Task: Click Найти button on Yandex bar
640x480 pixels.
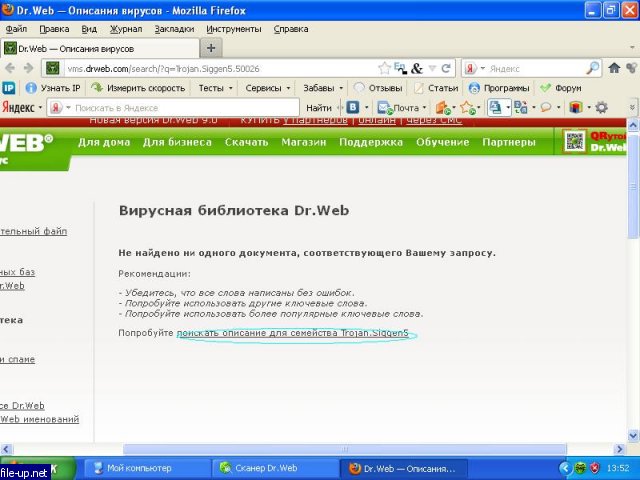Action: point(319,107)
